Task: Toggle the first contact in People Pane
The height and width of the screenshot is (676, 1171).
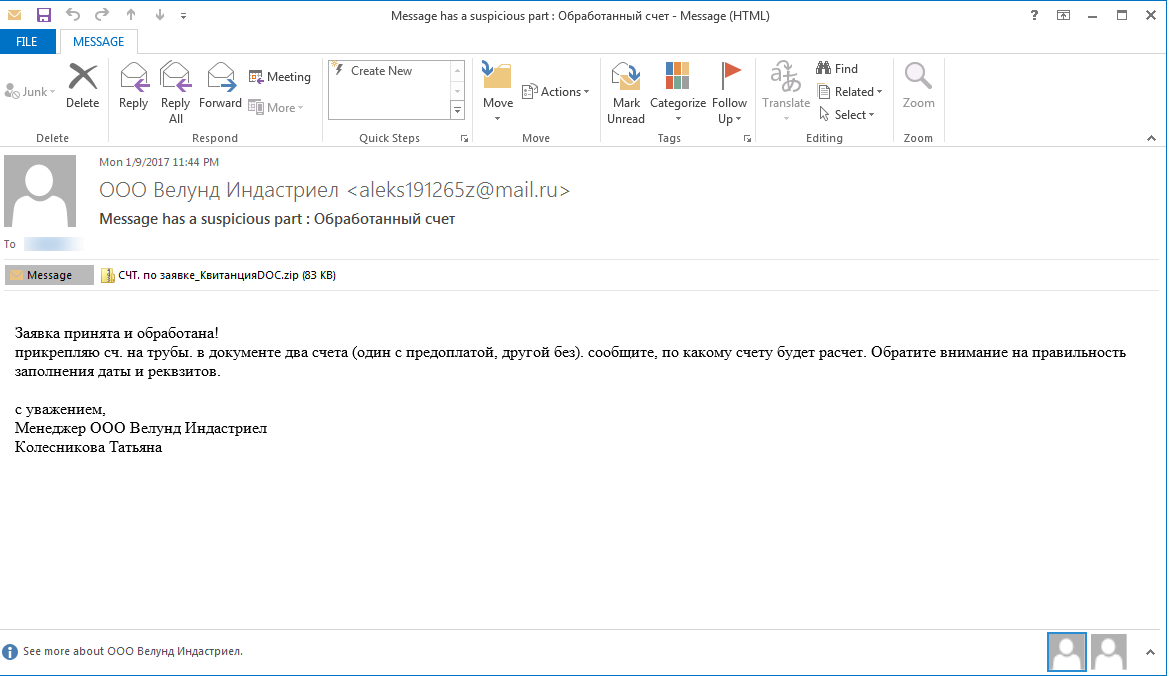Action: pos(1066,651)
